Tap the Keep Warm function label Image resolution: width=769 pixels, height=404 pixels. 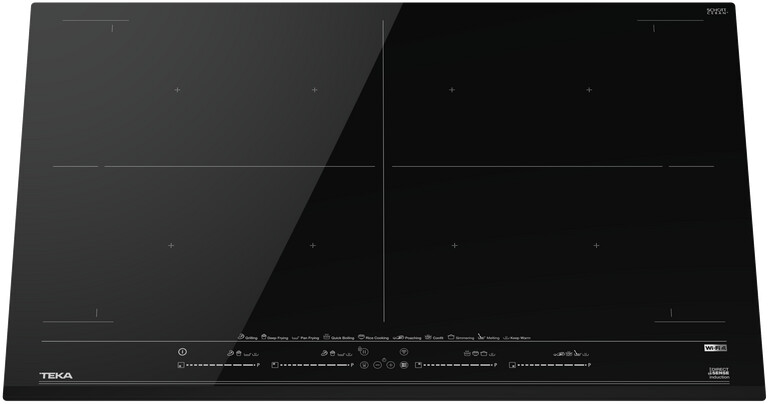point(518,338)
